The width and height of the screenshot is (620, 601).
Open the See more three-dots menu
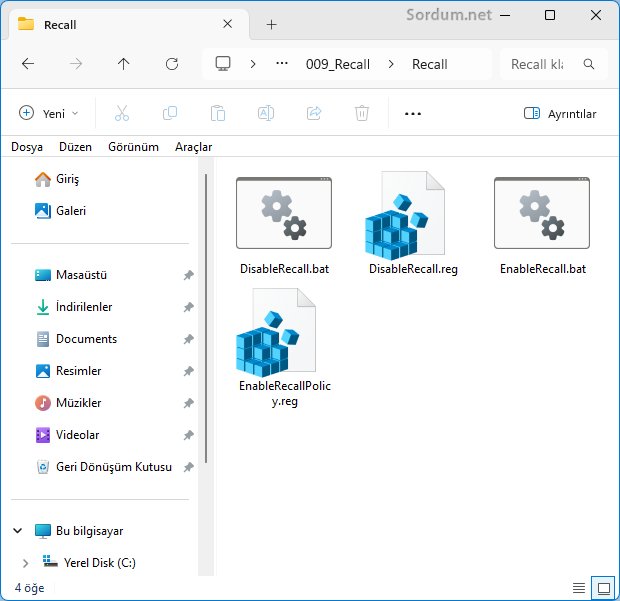tap(413, 114)
